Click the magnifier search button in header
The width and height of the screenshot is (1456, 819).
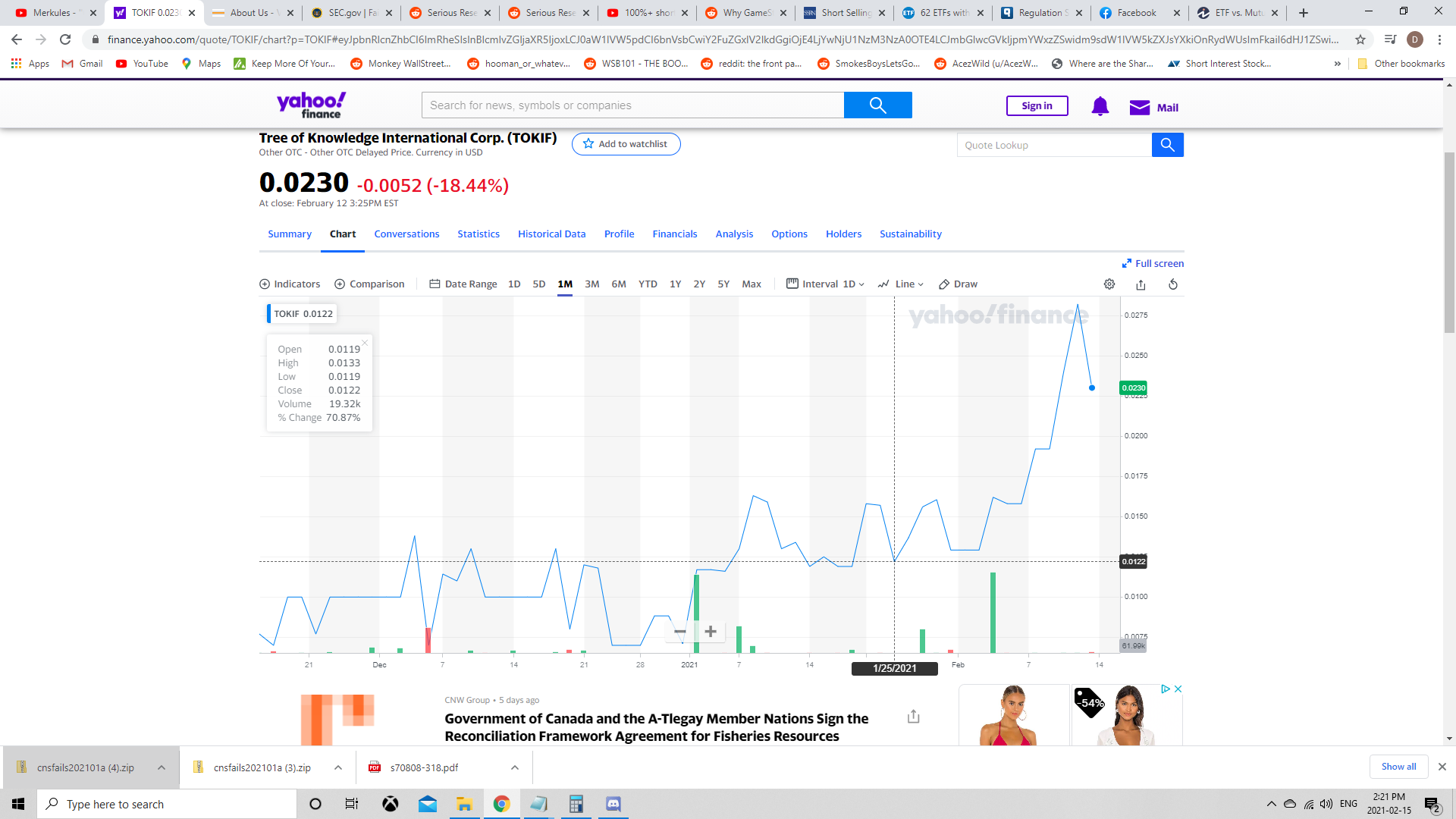click(878, 105)
